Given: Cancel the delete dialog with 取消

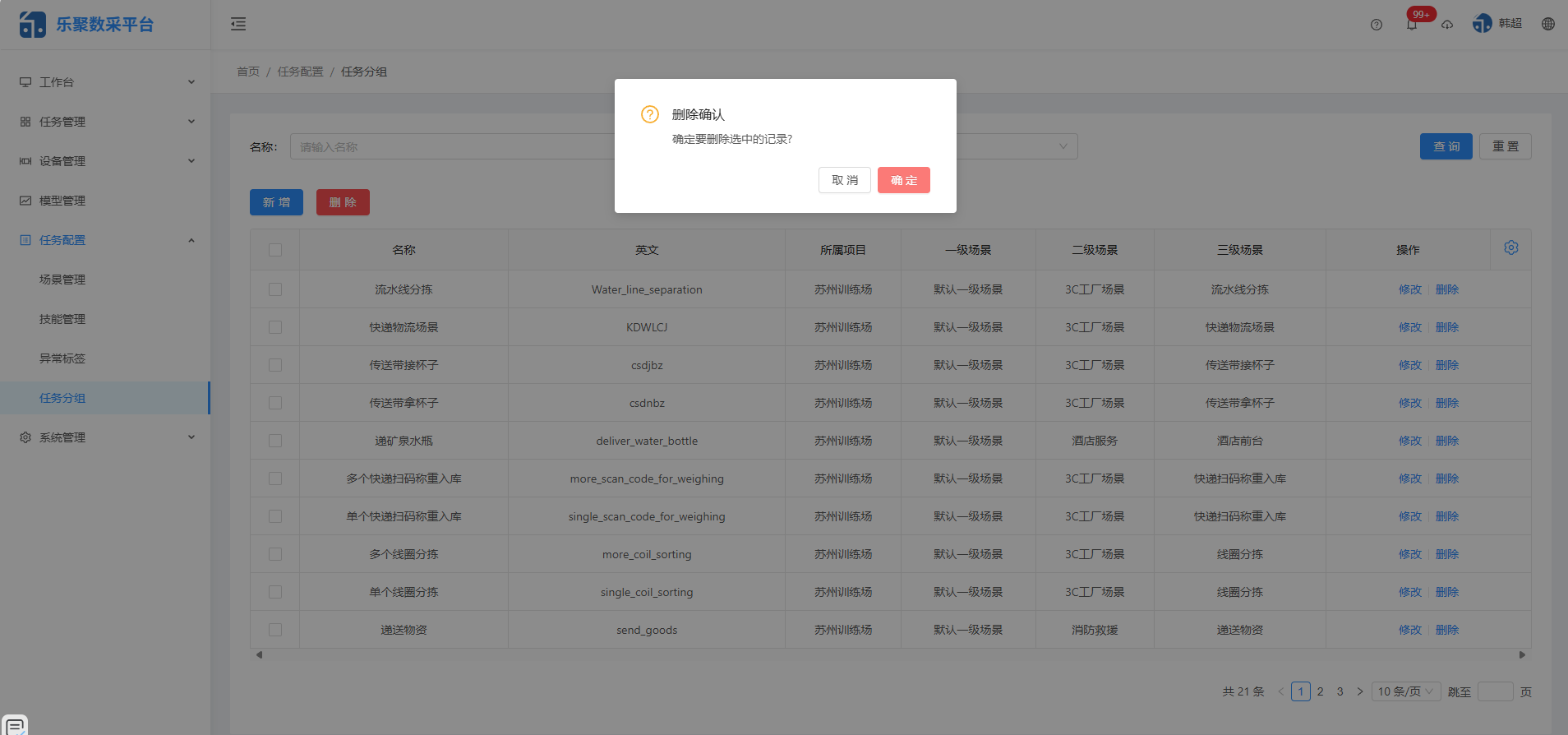Looking at the screenshot, I should click(x=844, y=180).
